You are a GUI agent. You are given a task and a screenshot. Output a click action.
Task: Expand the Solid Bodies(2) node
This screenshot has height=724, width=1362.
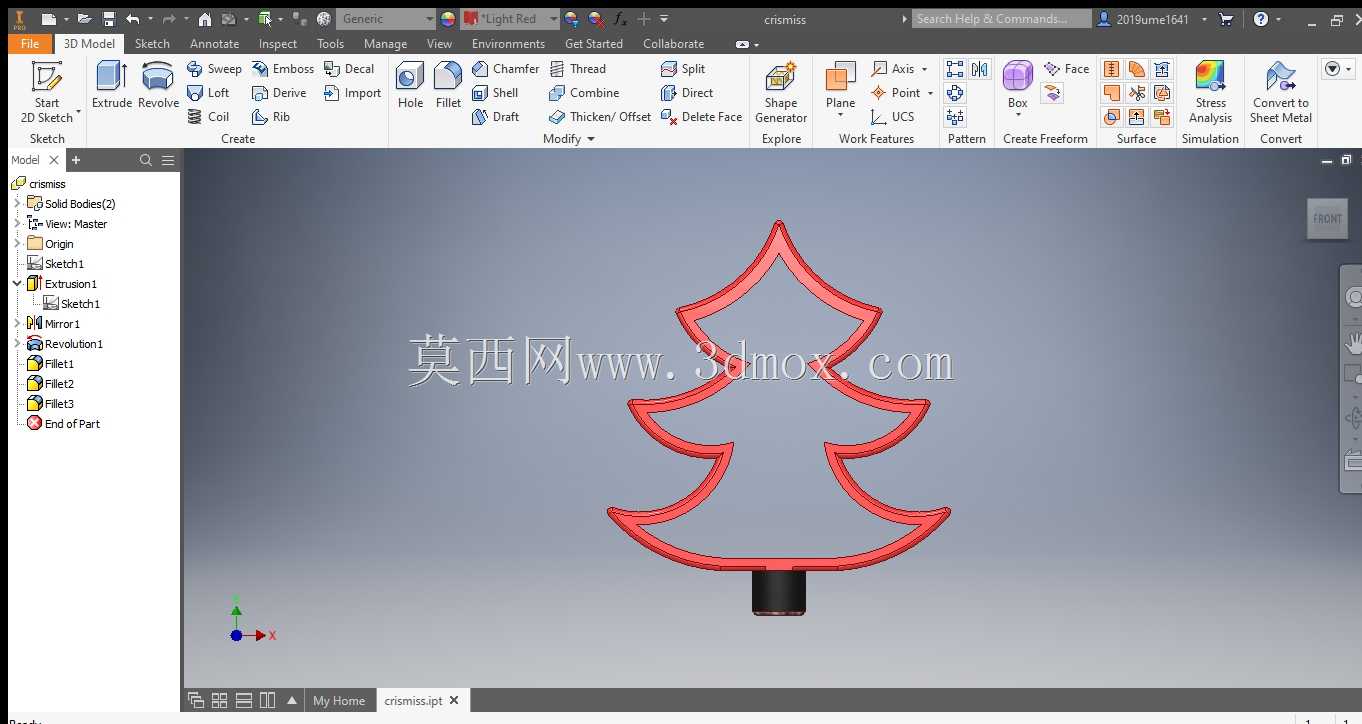(17, 204)
